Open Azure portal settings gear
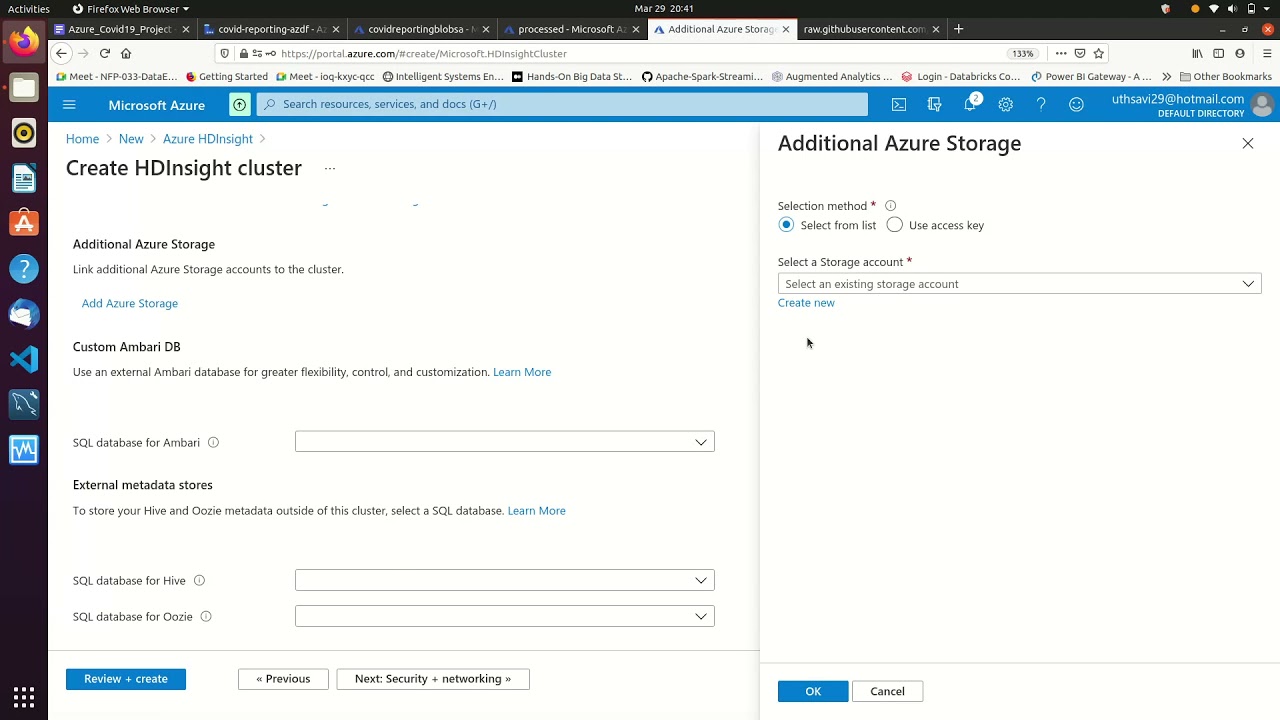The height and width of the screenshot is (720, 1280). point(1005,104)
